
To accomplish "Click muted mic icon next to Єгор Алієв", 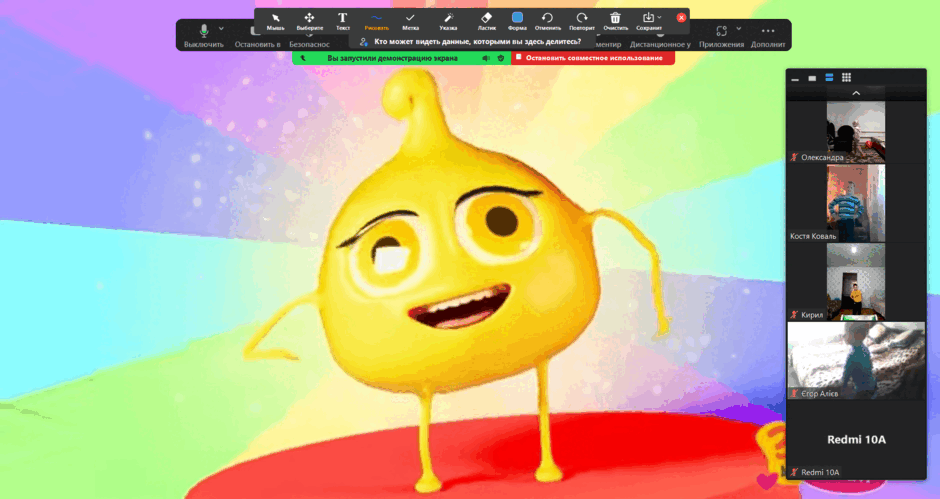I will (x=794, y=393).
